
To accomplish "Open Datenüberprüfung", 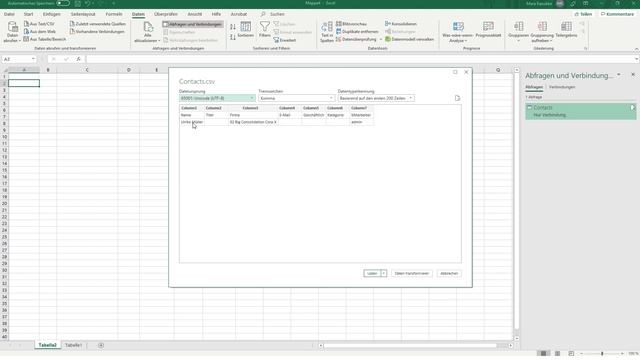I will 356,39.
